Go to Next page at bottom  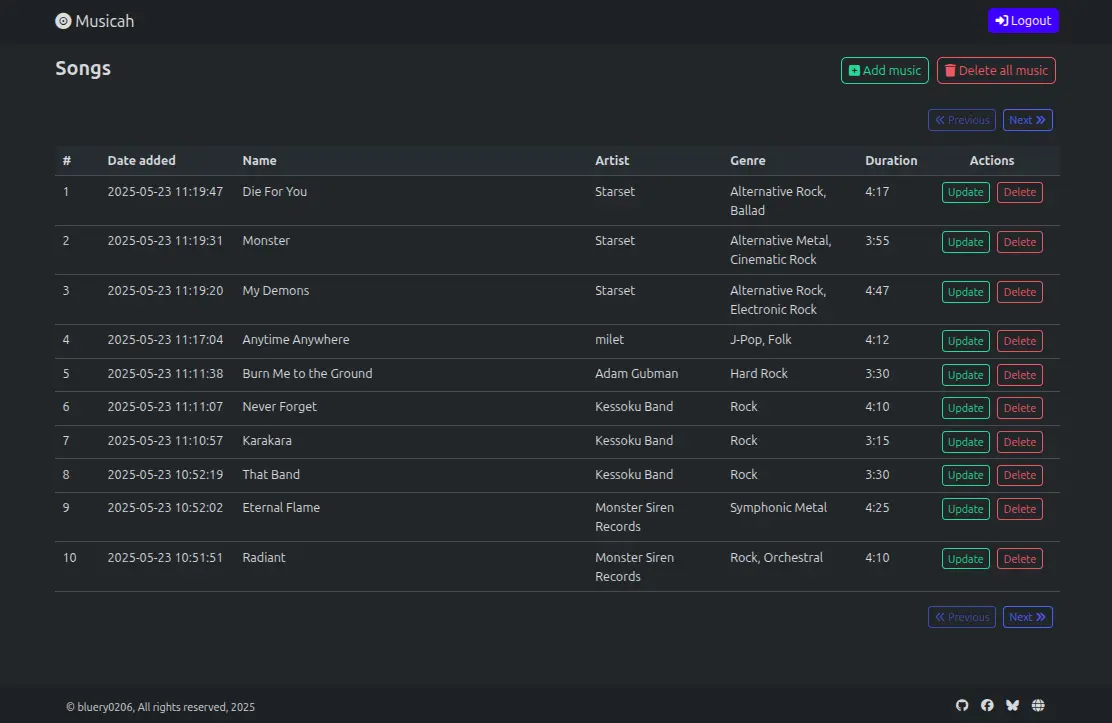point(1027,617)
